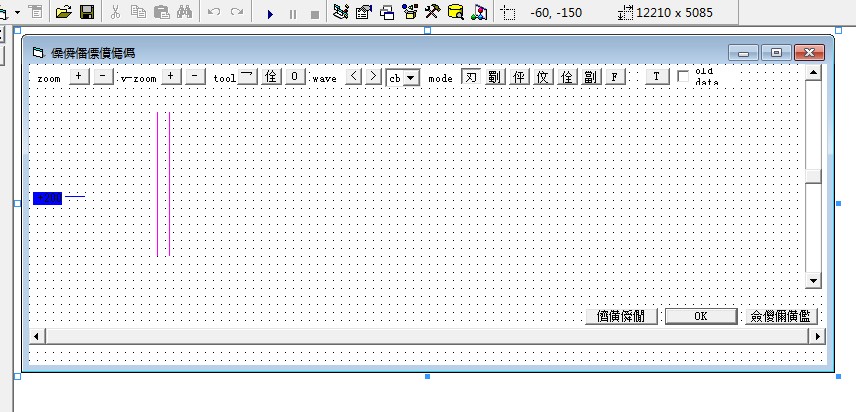Click the Open Project folder icon
This screenshot has height=412, width=856.
click(64, 12)
